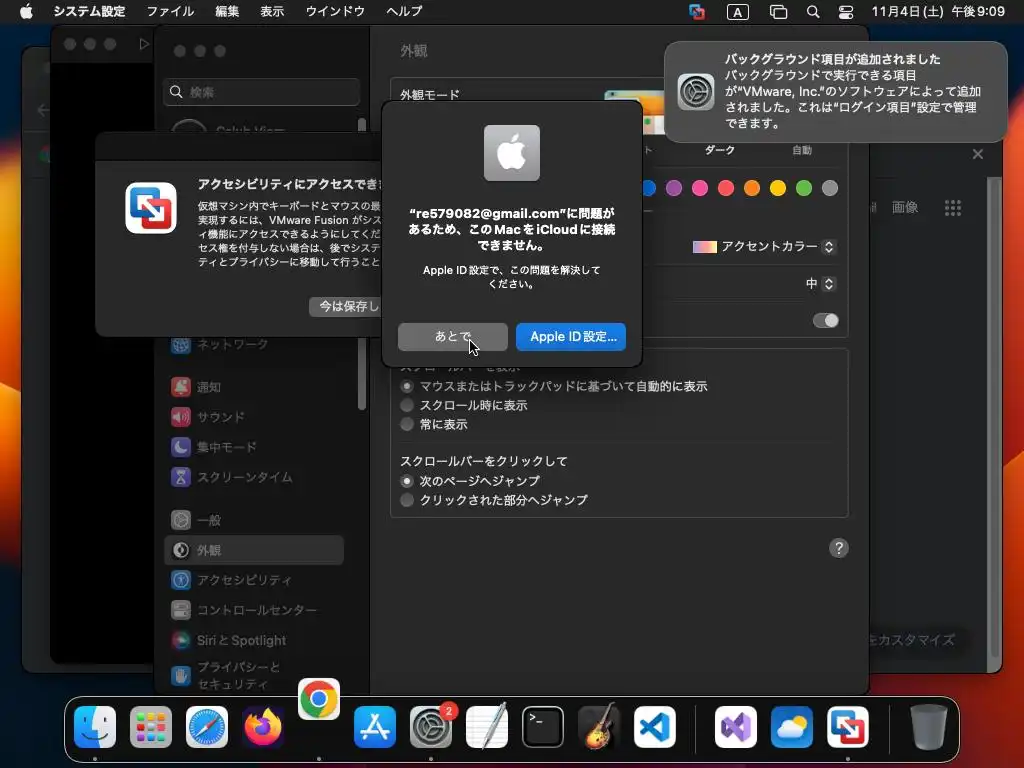Select 常に表示 radio button

(x=407, y=424)
